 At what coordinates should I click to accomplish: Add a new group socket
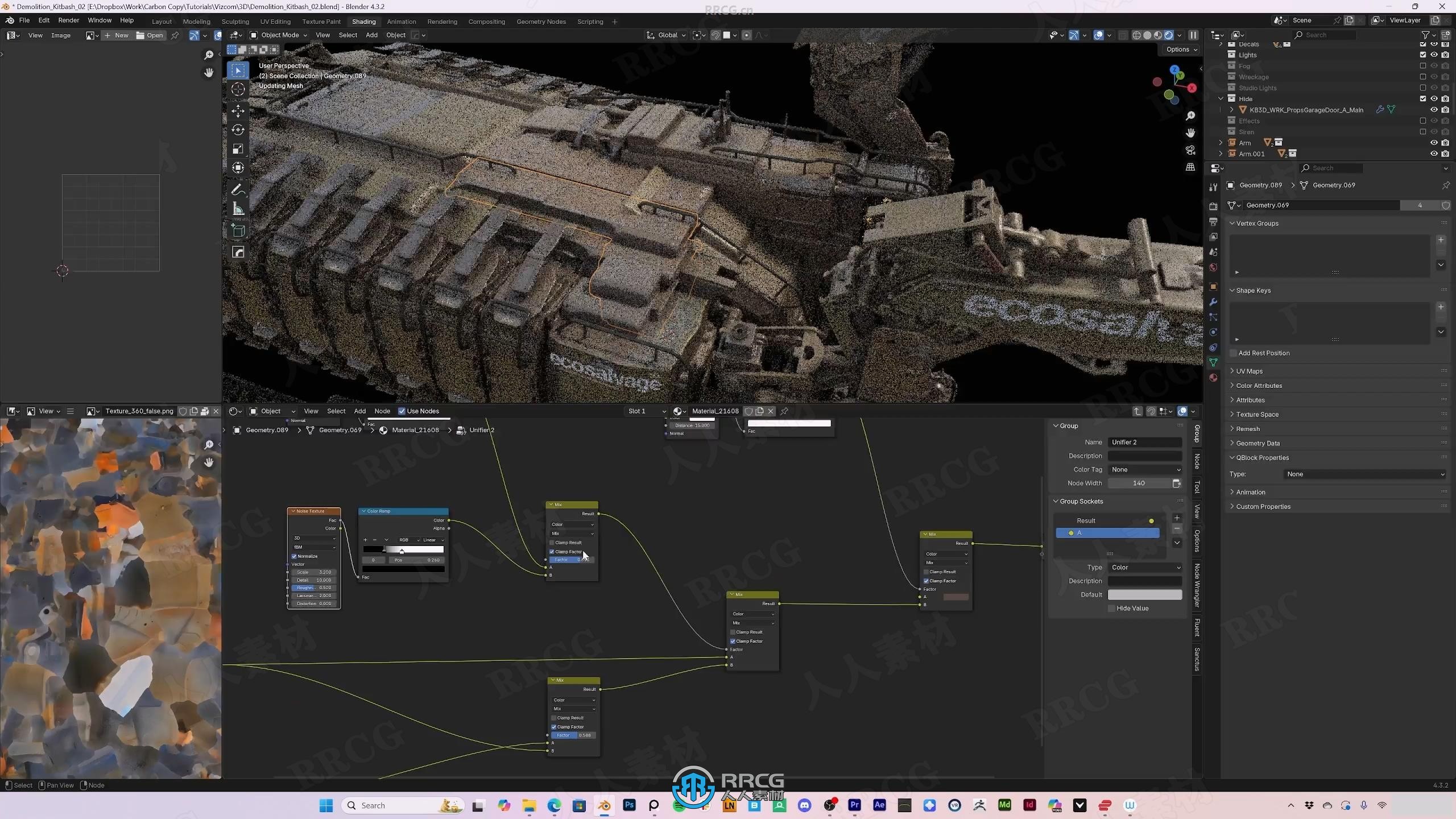pyautogui.click(x=1177, y=518)
